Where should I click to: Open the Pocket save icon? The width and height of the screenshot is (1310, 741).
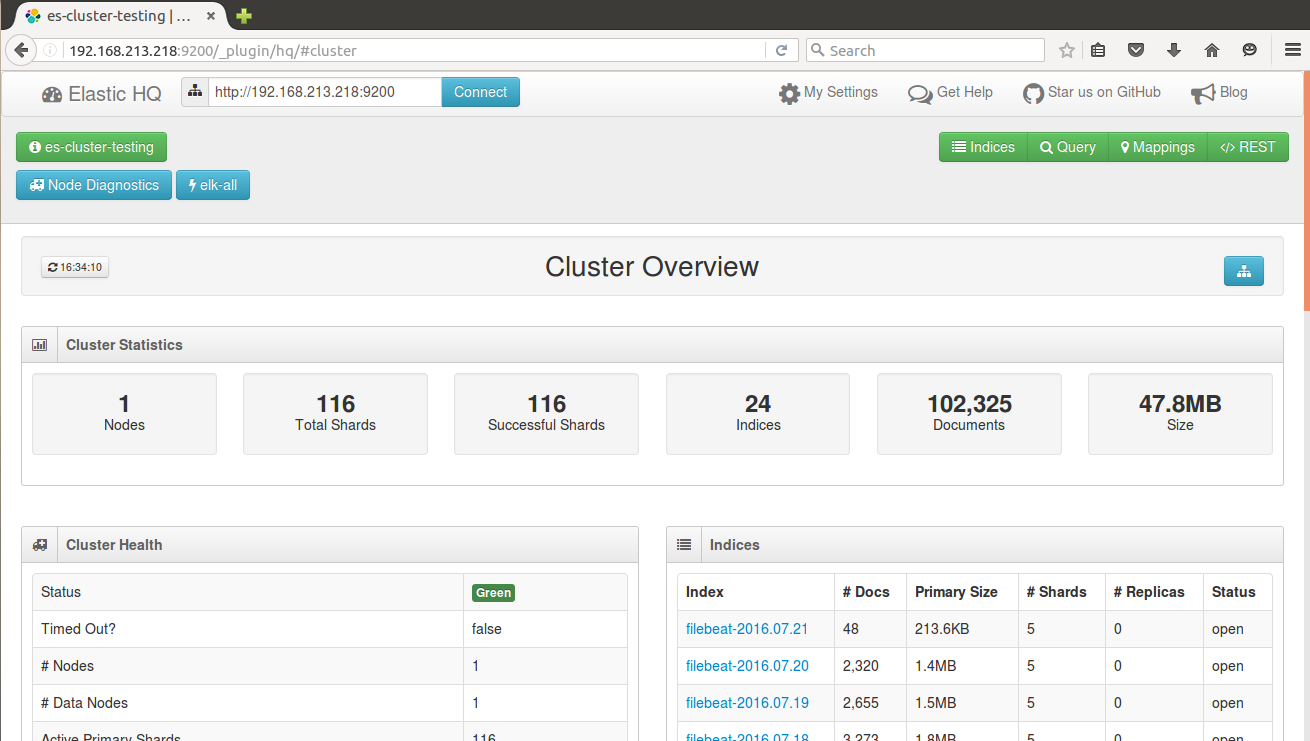pyautogui.click(x=1136, y=51)
